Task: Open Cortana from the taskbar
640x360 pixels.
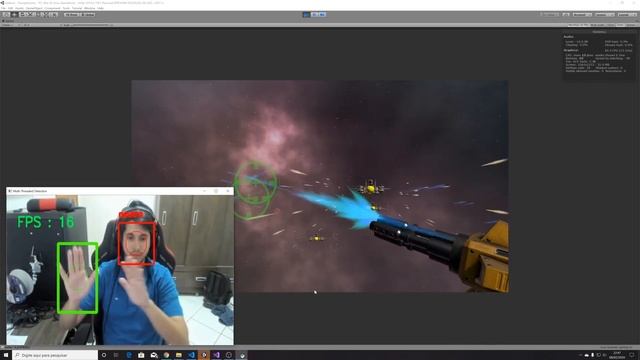Action: point(104,355)
